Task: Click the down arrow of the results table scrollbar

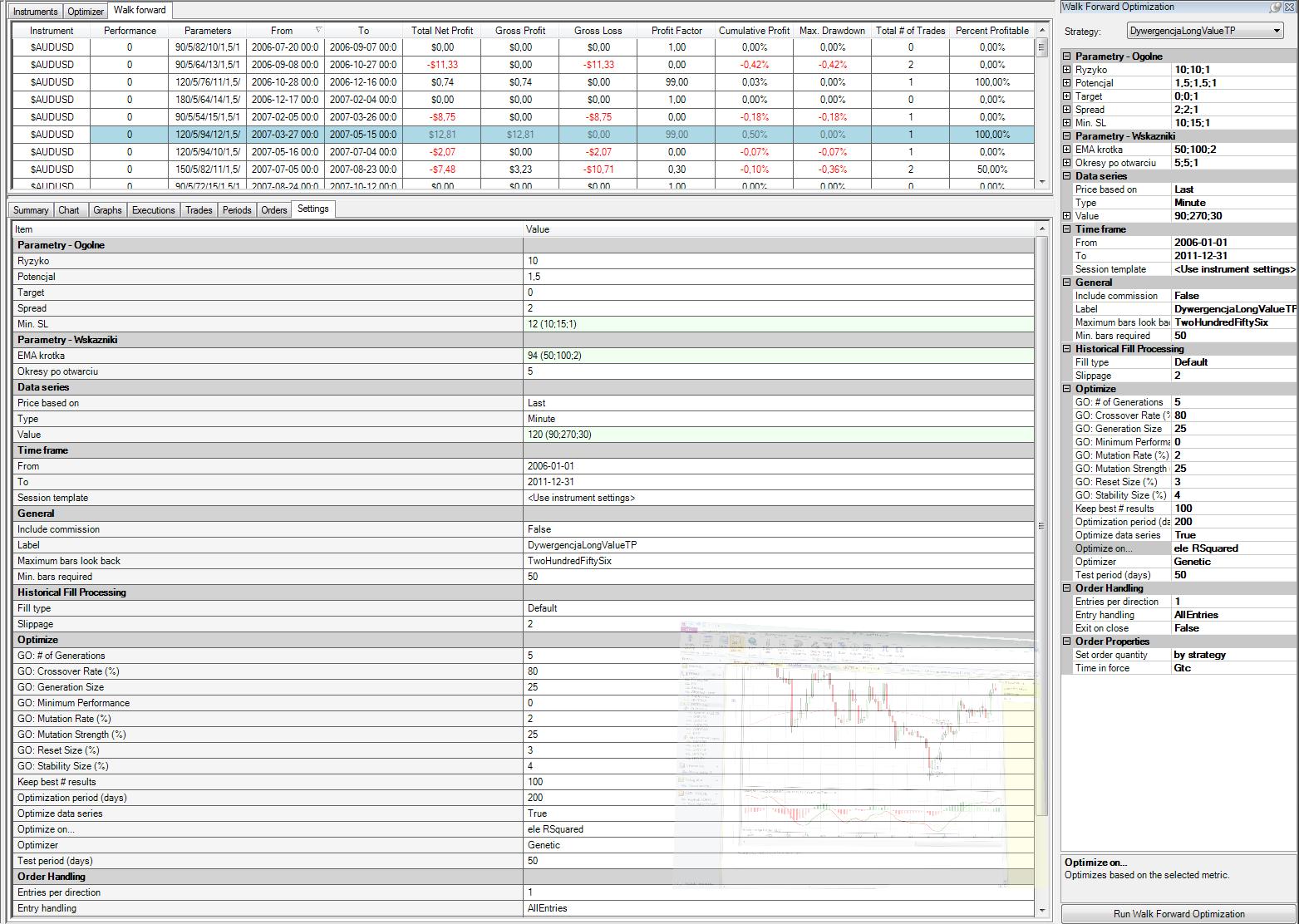Action: [x=1042, y=182]
